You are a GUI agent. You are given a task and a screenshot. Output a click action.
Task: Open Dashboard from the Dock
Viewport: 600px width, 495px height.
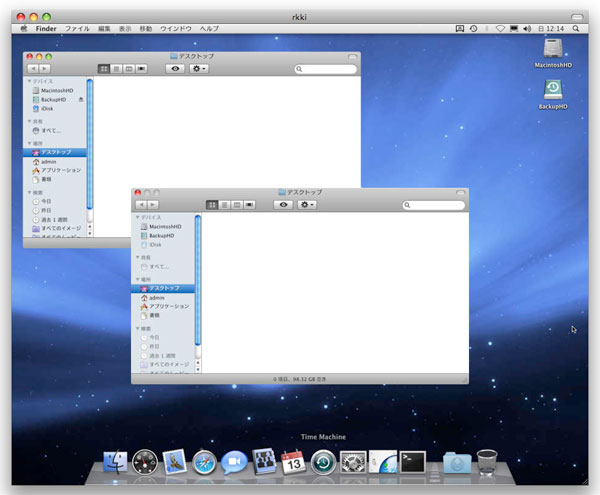(x=145, y=462)
